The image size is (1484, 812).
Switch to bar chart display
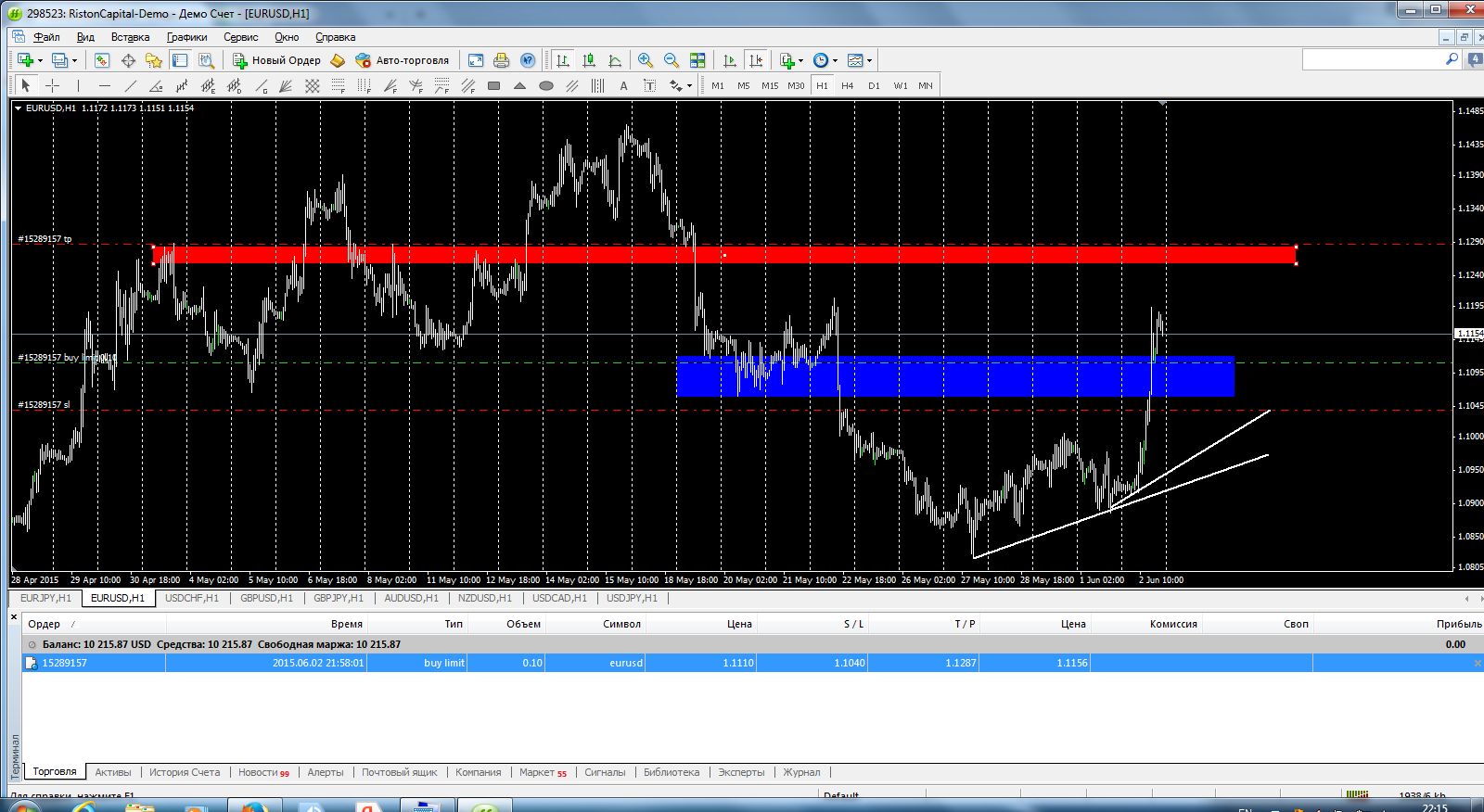tap(563, 60)
